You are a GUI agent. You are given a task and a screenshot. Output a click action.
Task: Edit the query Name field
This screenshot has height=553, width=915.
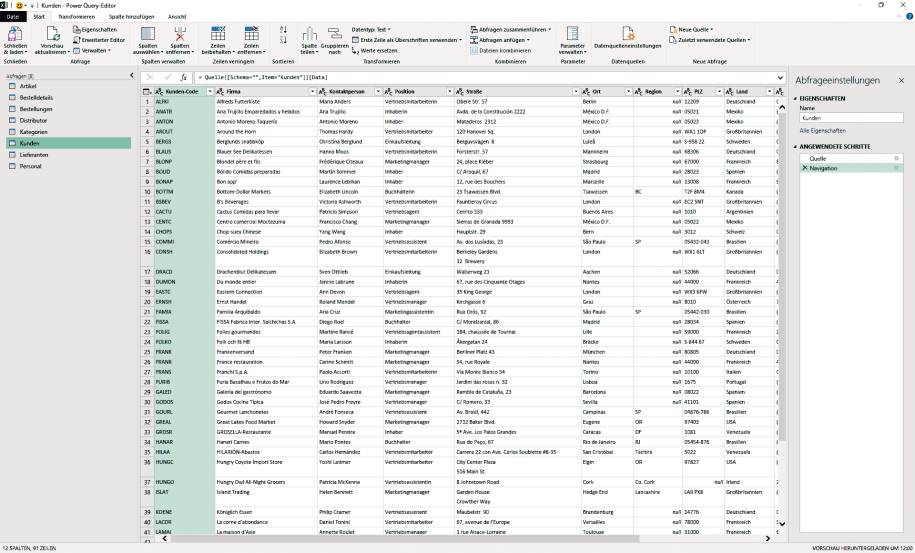[851, 118]
